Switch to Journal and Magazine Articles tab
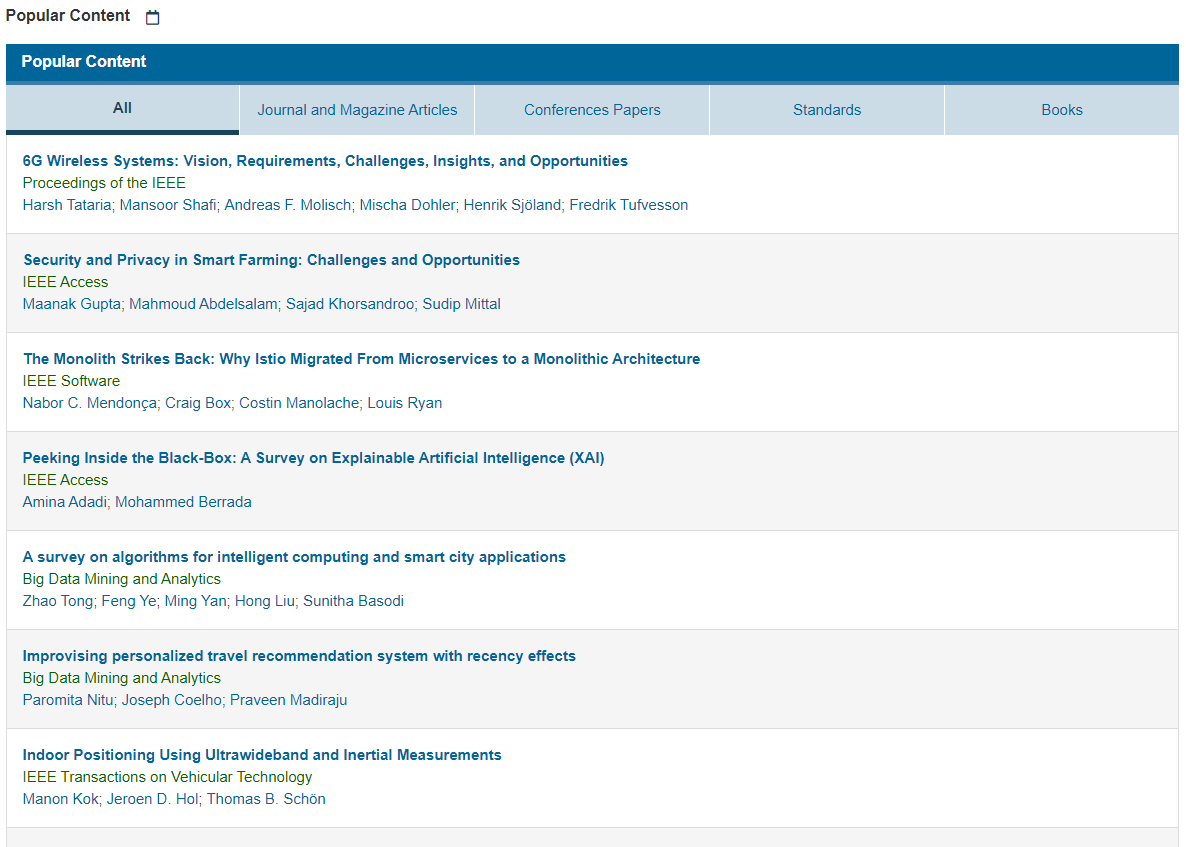The image size is (1186, 847). tap(357, 110)
